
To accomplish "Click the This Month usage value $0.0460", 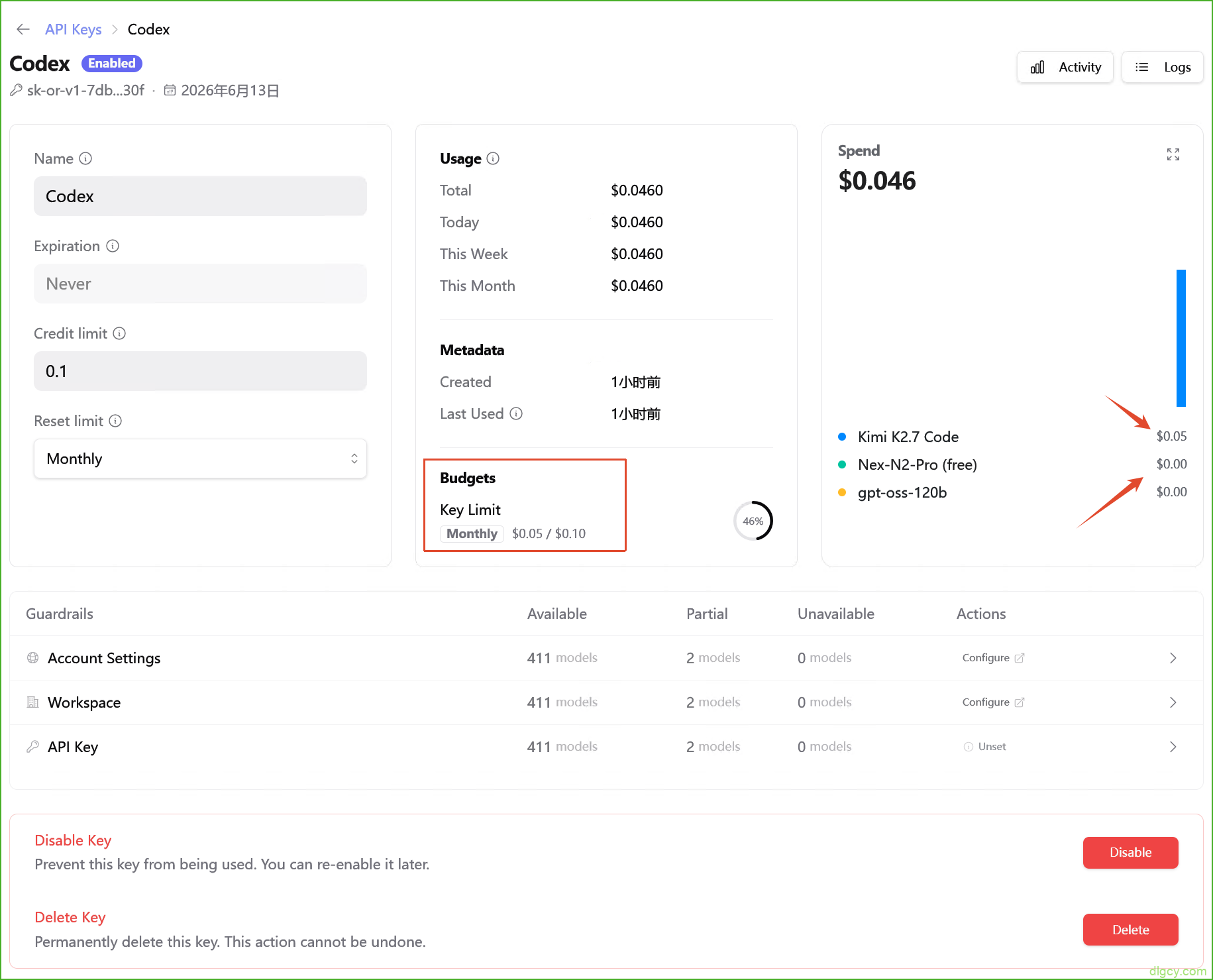I will [x=637, y=286].
